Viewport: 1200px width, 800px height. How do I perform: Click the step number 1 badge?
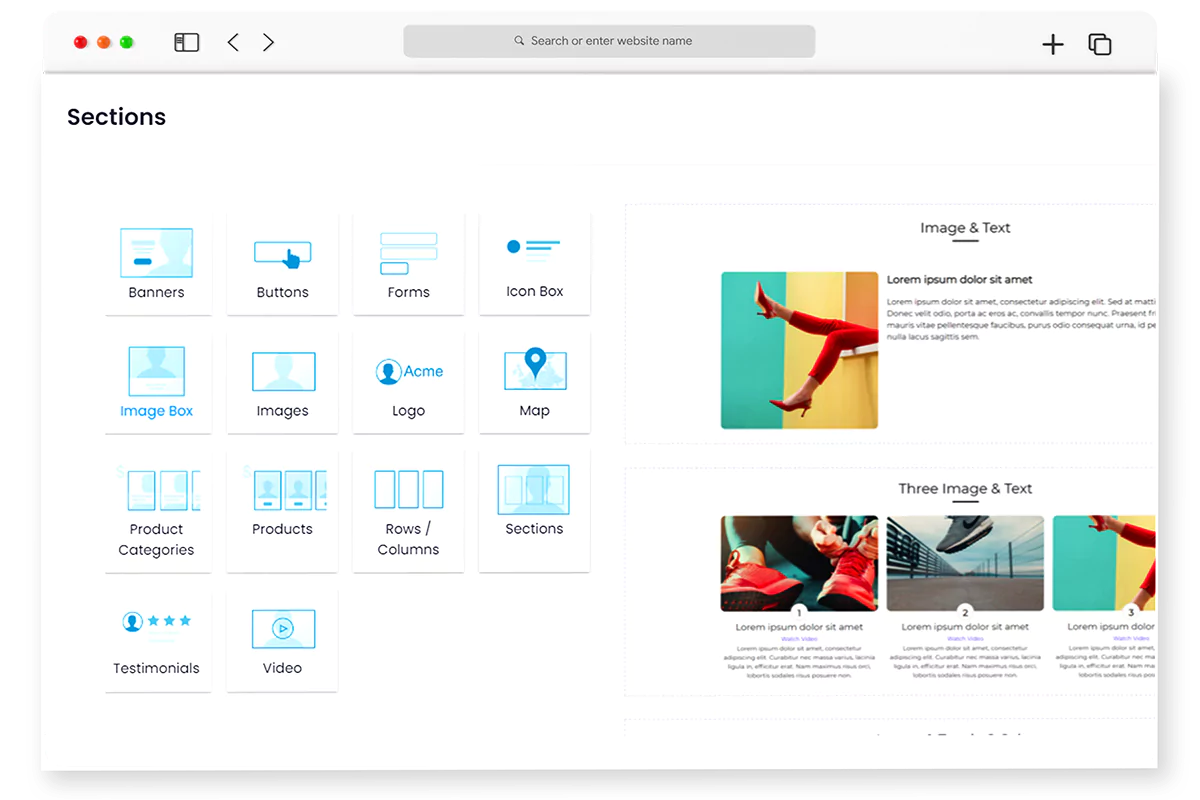point(799,612)
